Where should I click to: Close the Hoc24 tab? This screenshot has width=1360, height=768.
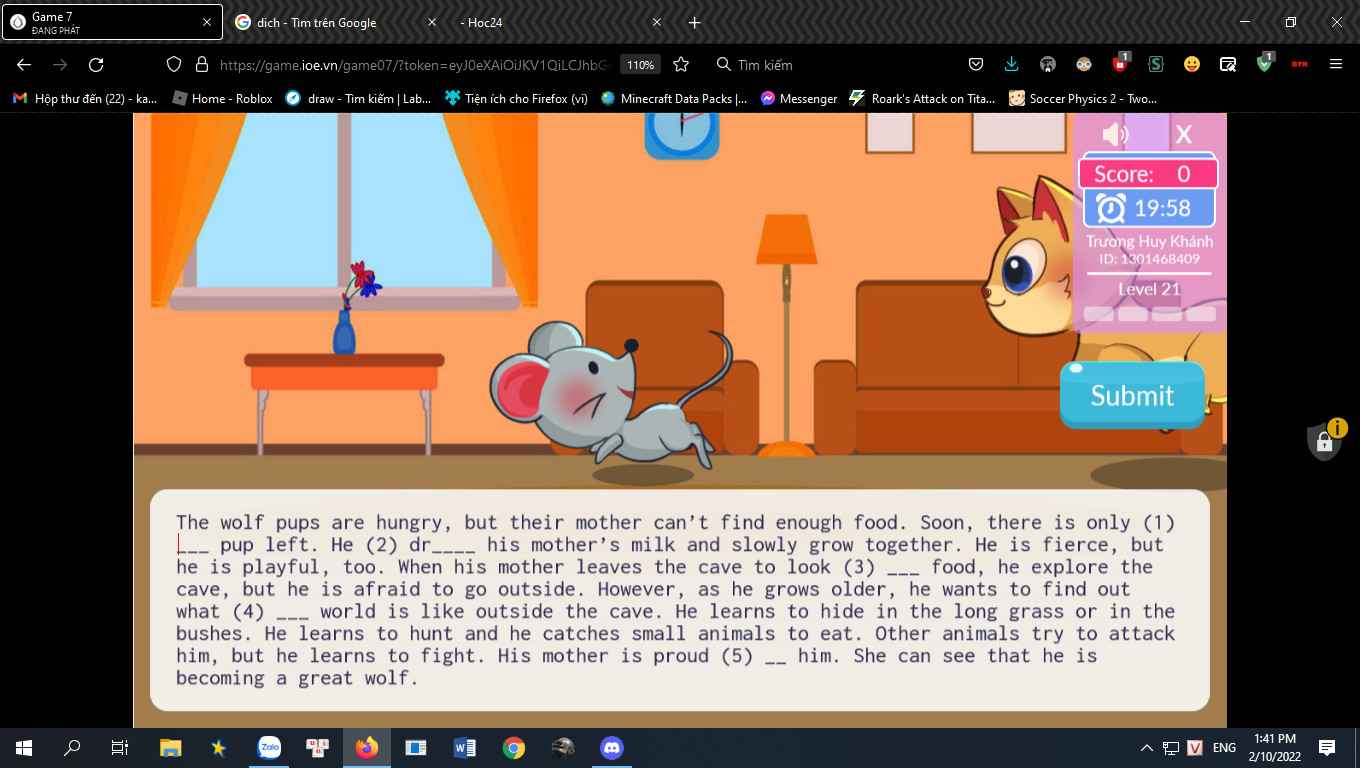tap(657, 22)
